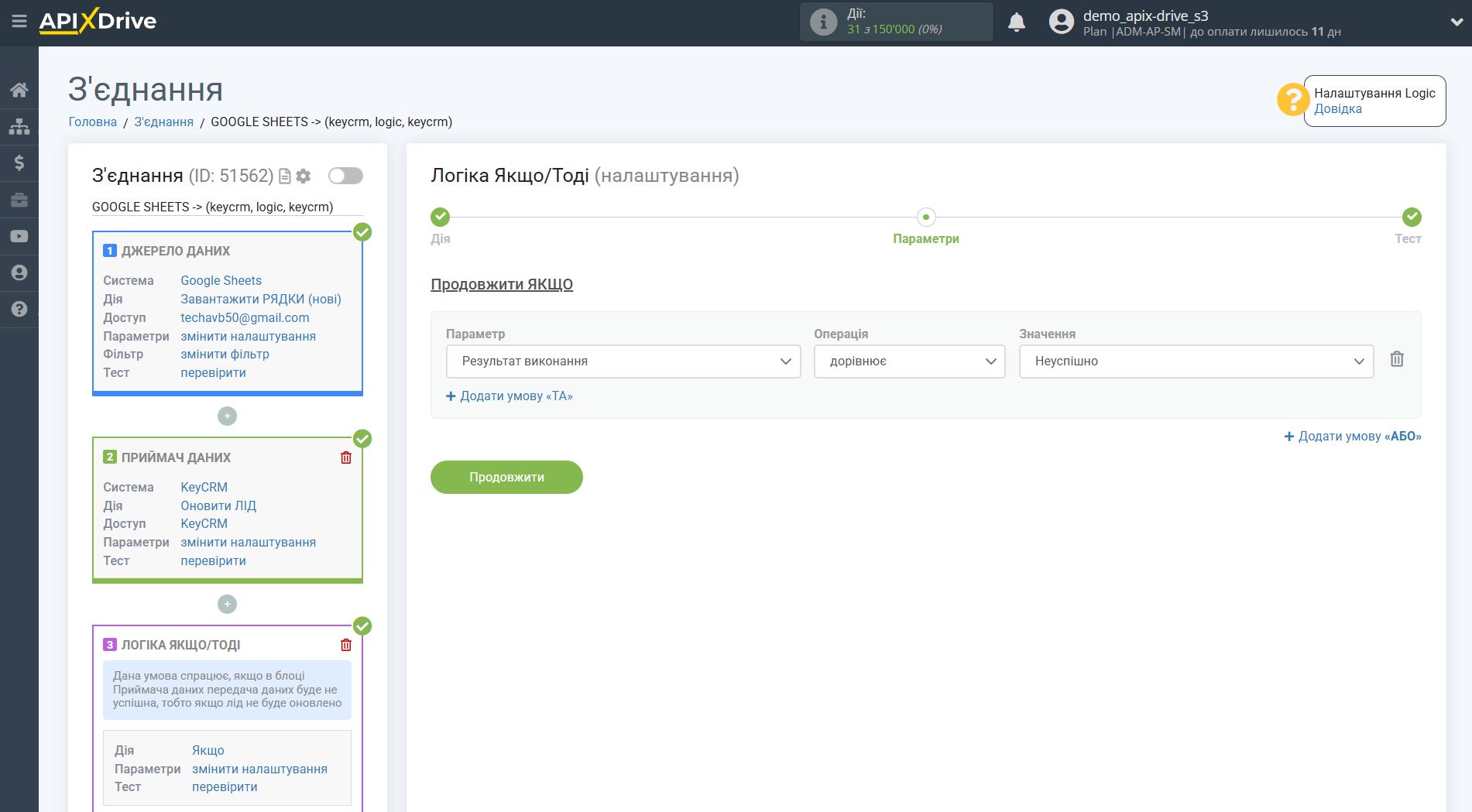Go to the Дія step marker
Image resolution: width=1472 pixels, height=812 pixels.
click(441, 217)
